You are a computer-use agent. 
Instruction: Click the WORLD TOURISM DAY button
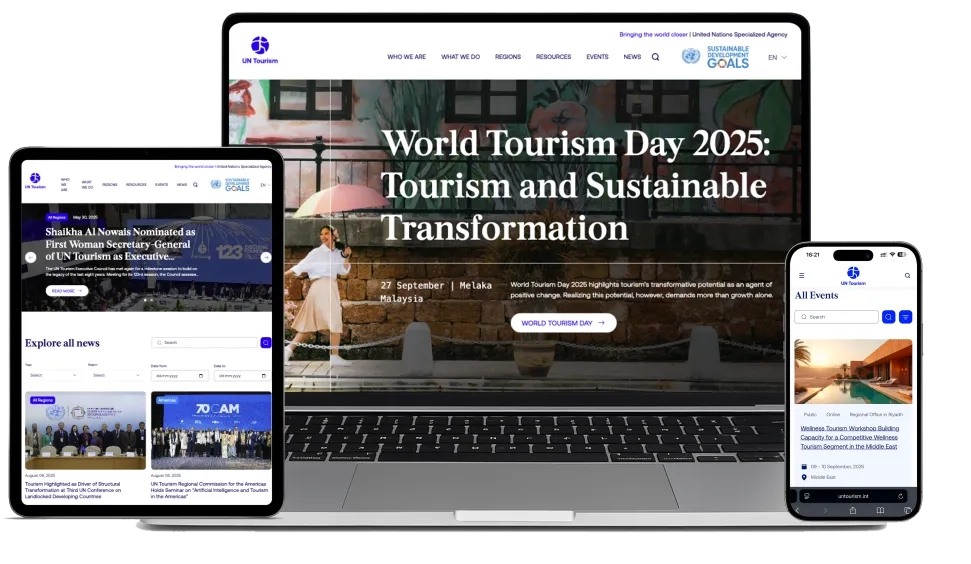563,323
